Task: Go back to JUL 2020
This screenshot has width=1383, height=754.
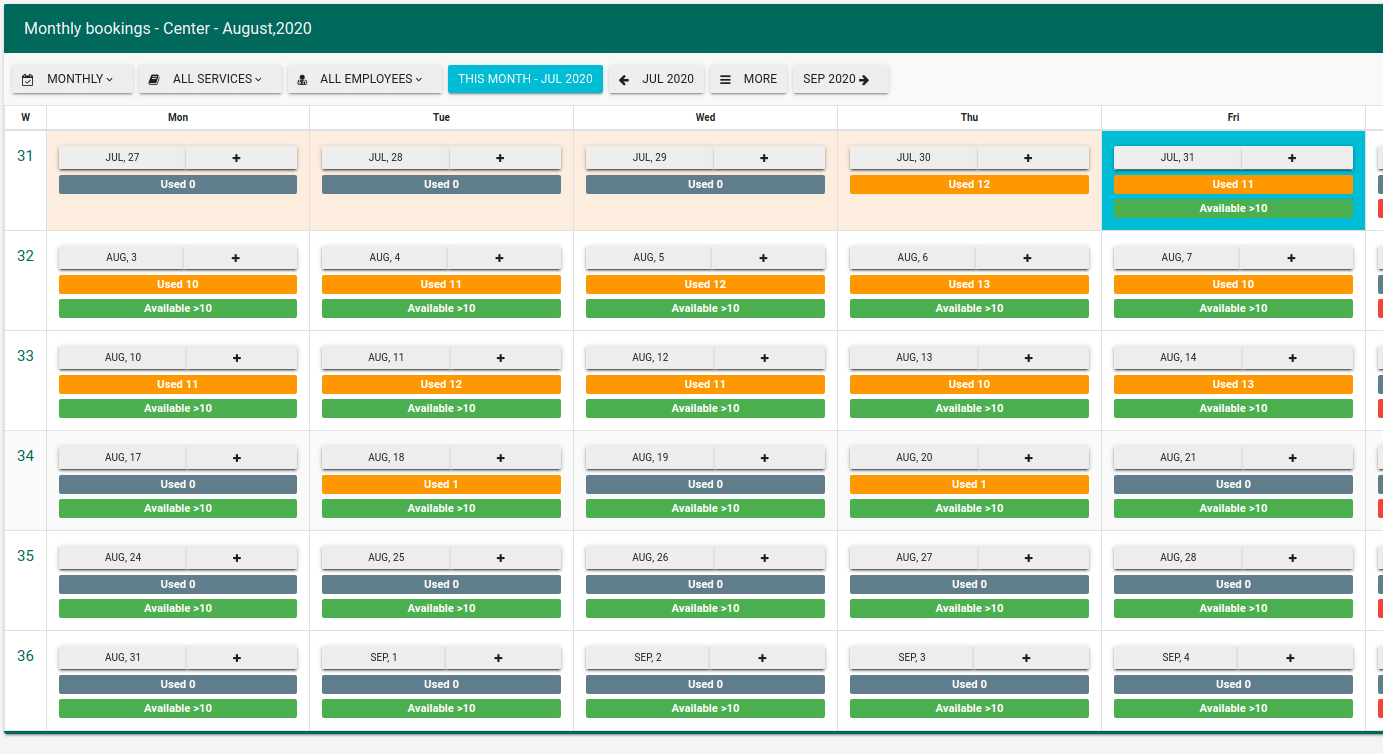Action: coord(657,79)
